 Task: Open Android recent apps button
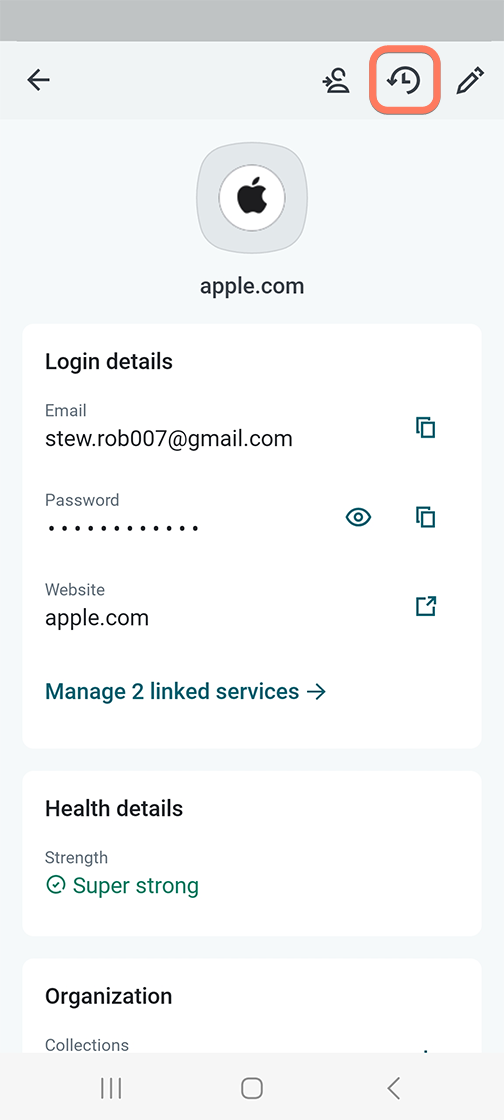111,1089
